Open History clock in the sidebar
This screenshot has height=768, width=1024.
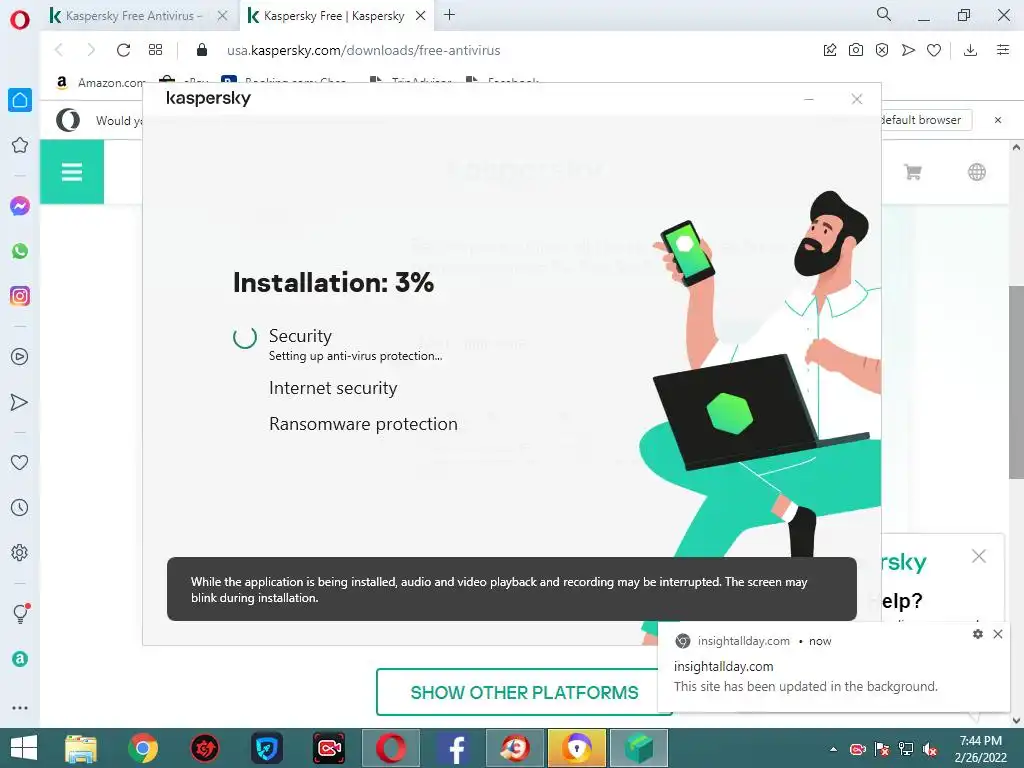(20, 507)
